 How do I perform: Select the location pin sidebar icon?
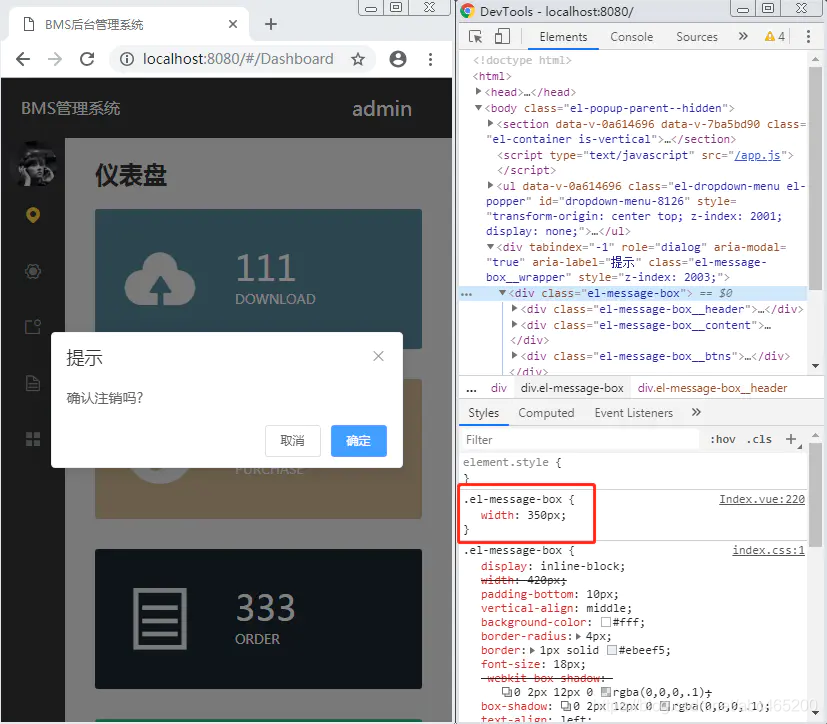[x=33, y=215]
